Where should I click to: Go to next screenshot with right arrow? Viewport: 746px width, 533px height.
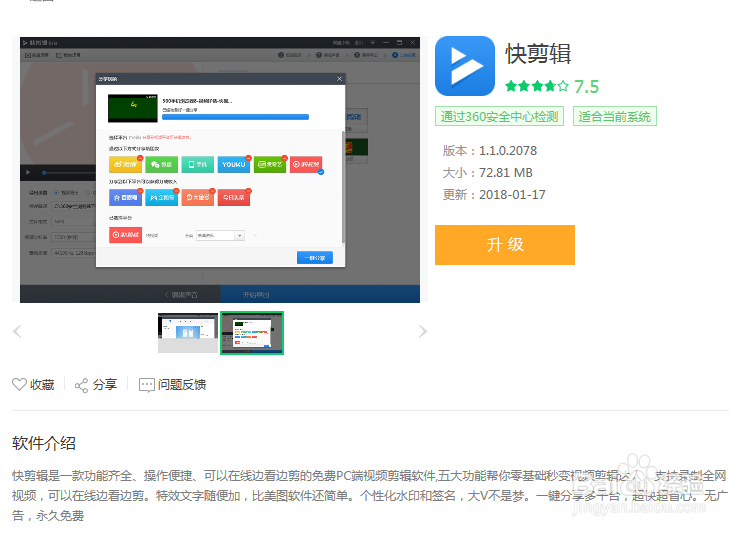coord(422,331)
